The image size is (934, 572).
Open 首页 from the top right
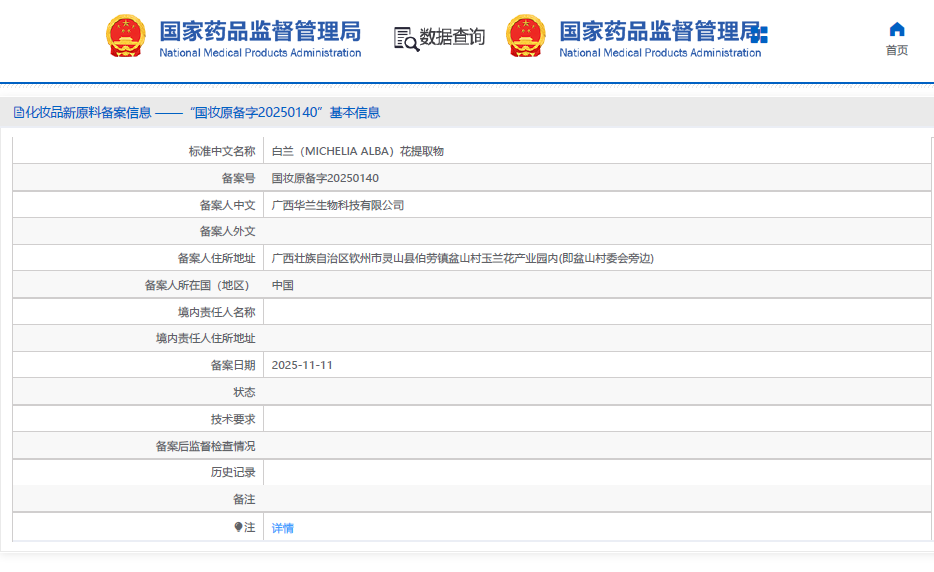tap(896, 50)
